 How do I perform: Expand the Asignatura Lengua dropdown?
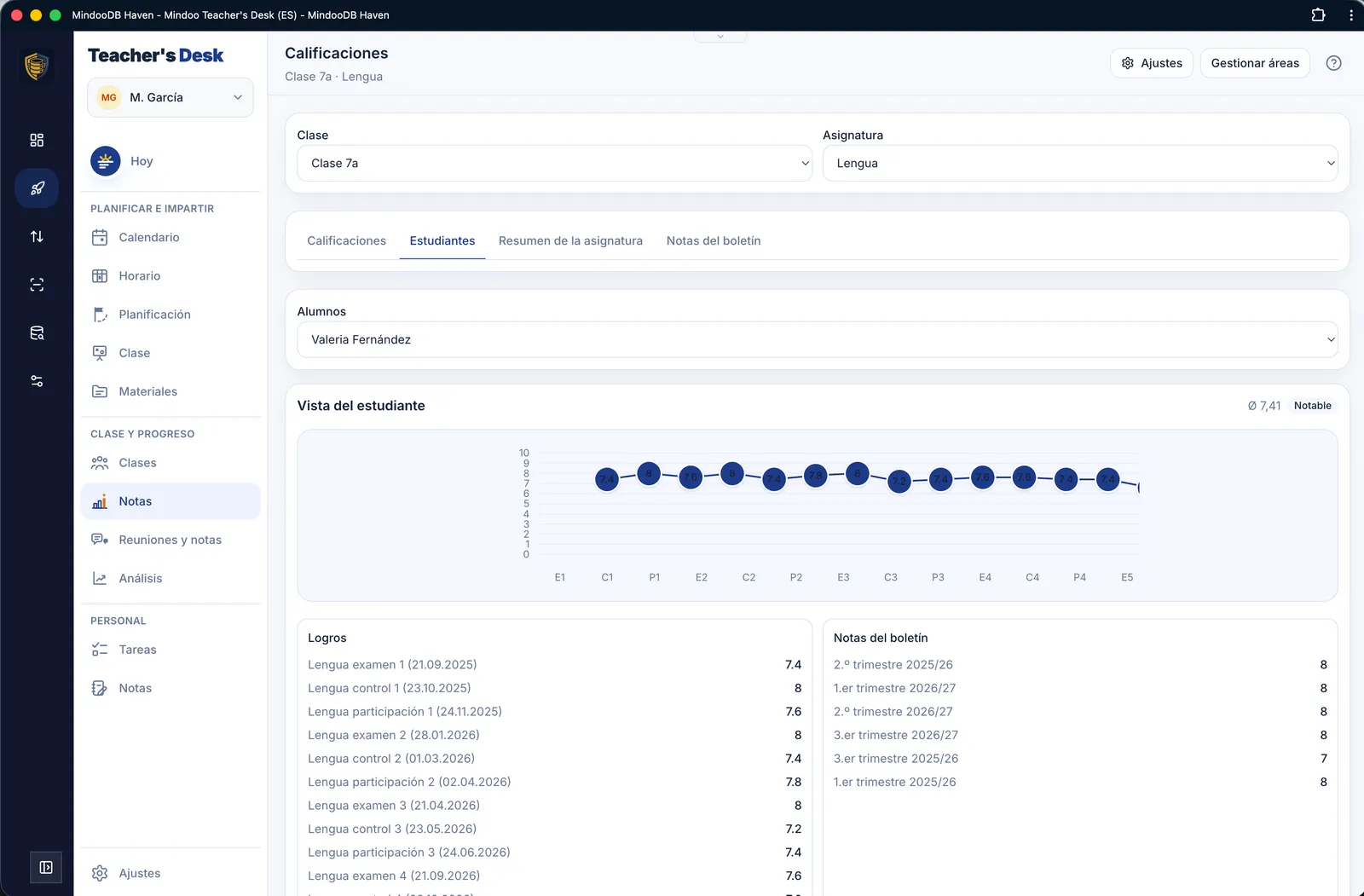pos(1080,163)
